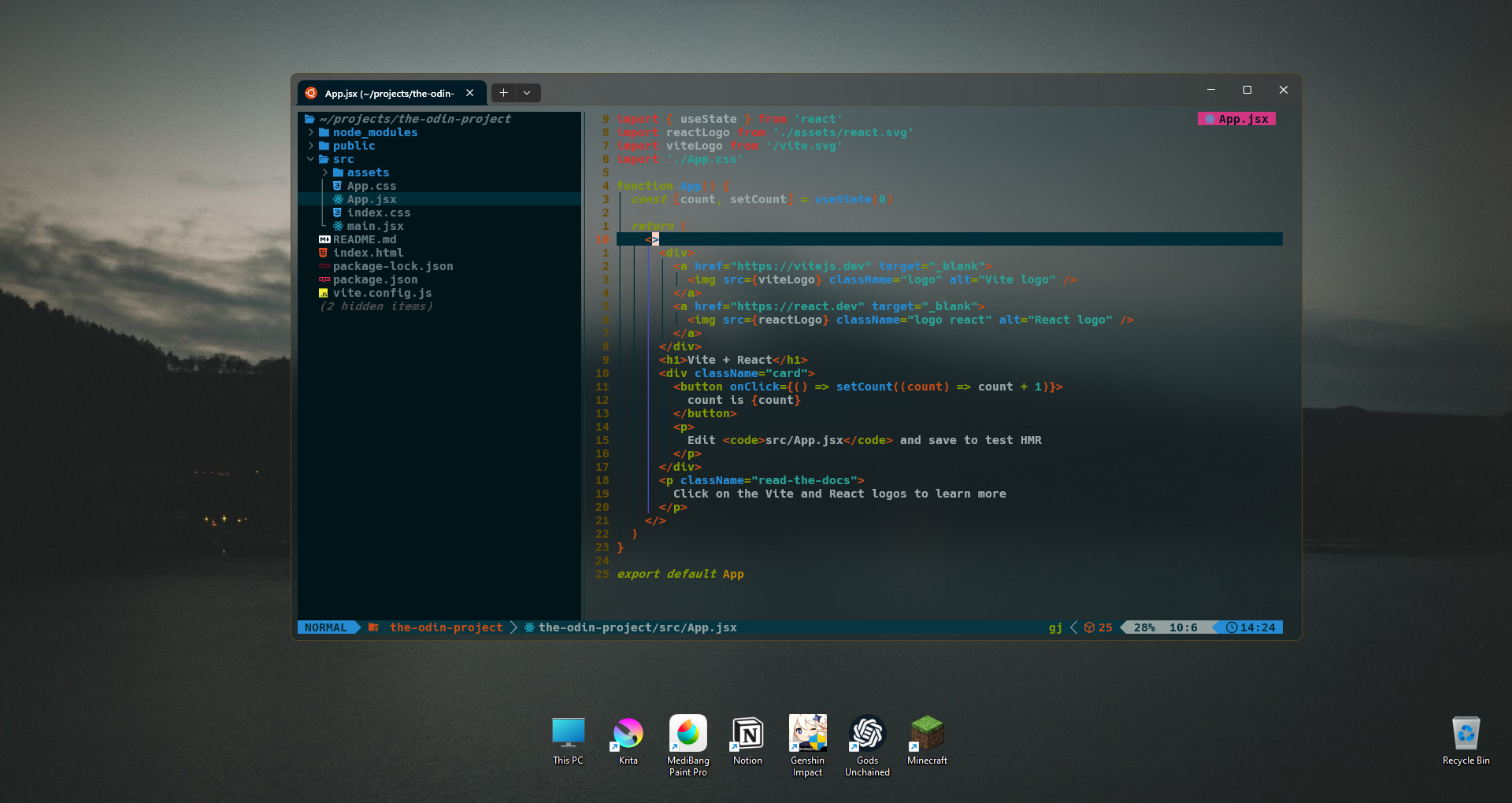Screen dimensions: 1512x803
Task: Add a new terminal tab
Action: tap(503, 93)
